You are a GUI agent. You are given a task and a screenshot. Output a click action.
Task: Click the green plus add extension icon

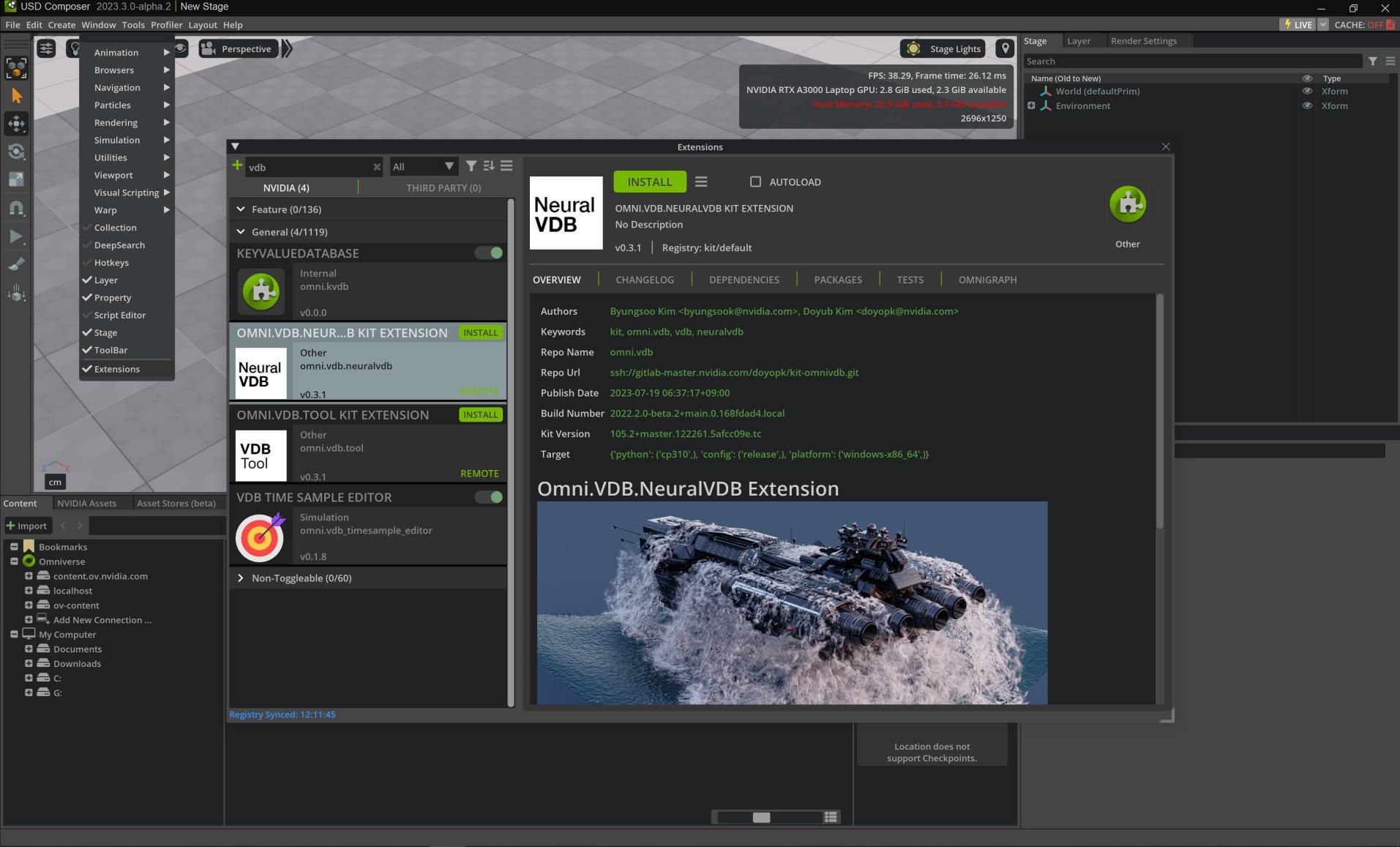pos(237,165)
